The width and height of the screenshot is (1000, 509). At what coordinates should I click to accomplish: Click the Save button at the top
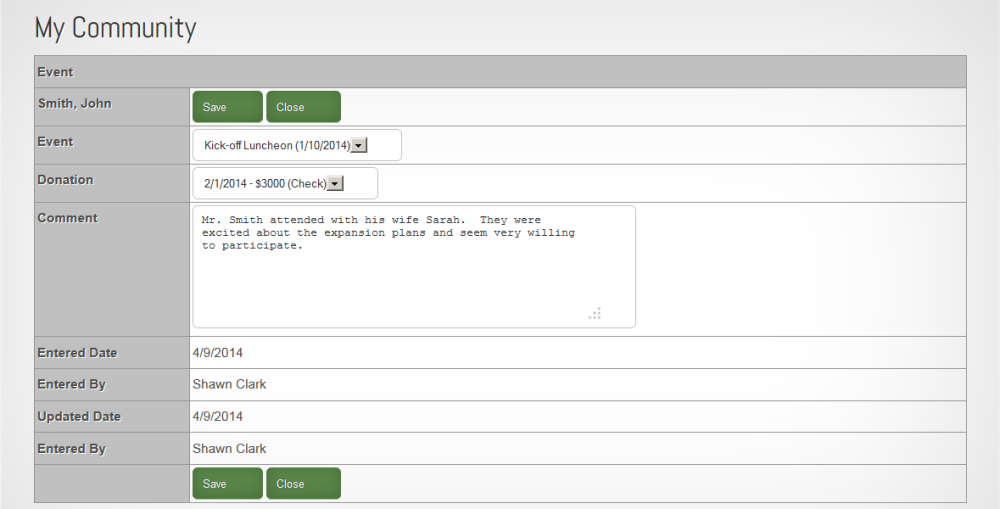pos(227,107)
